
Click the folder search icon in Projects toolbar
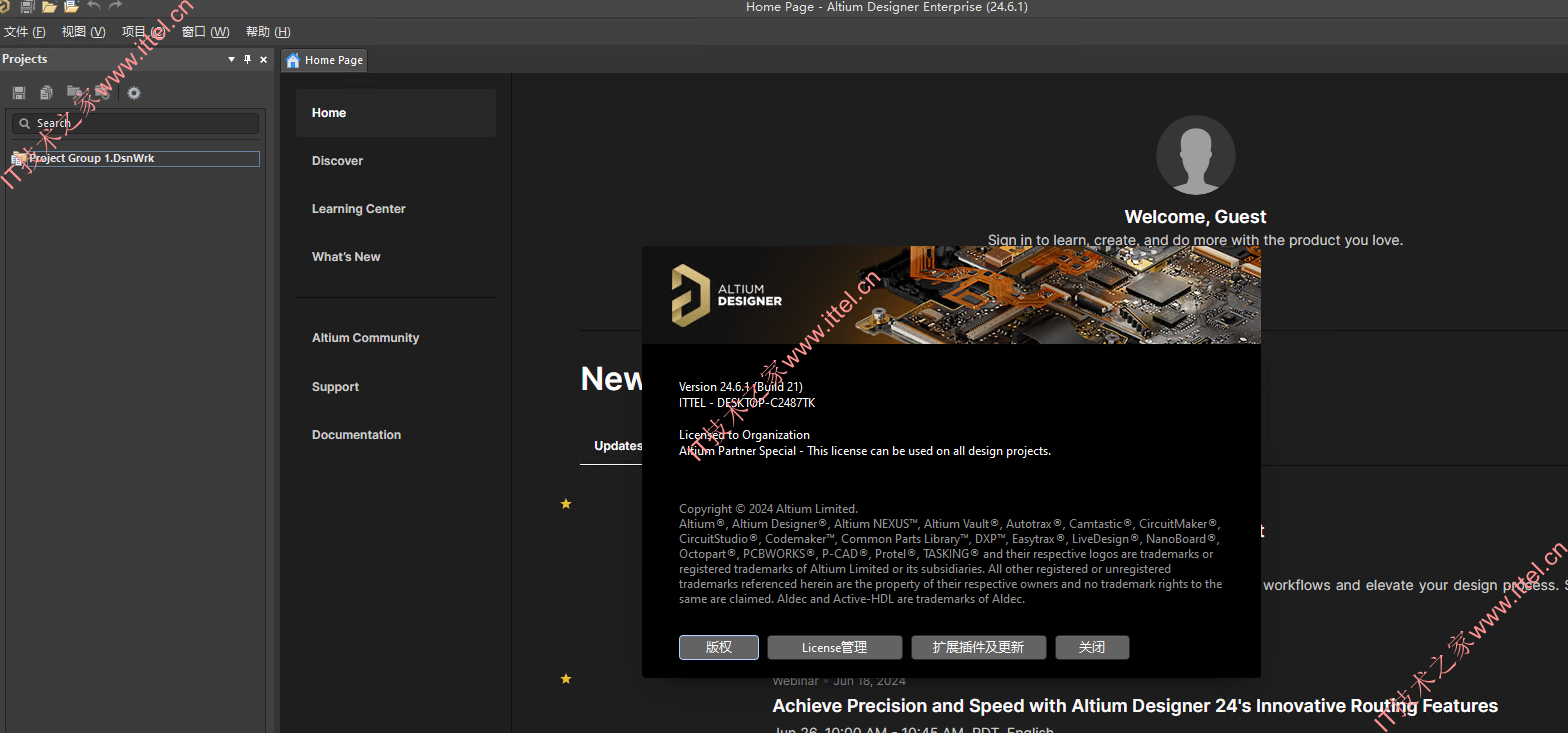75,93
